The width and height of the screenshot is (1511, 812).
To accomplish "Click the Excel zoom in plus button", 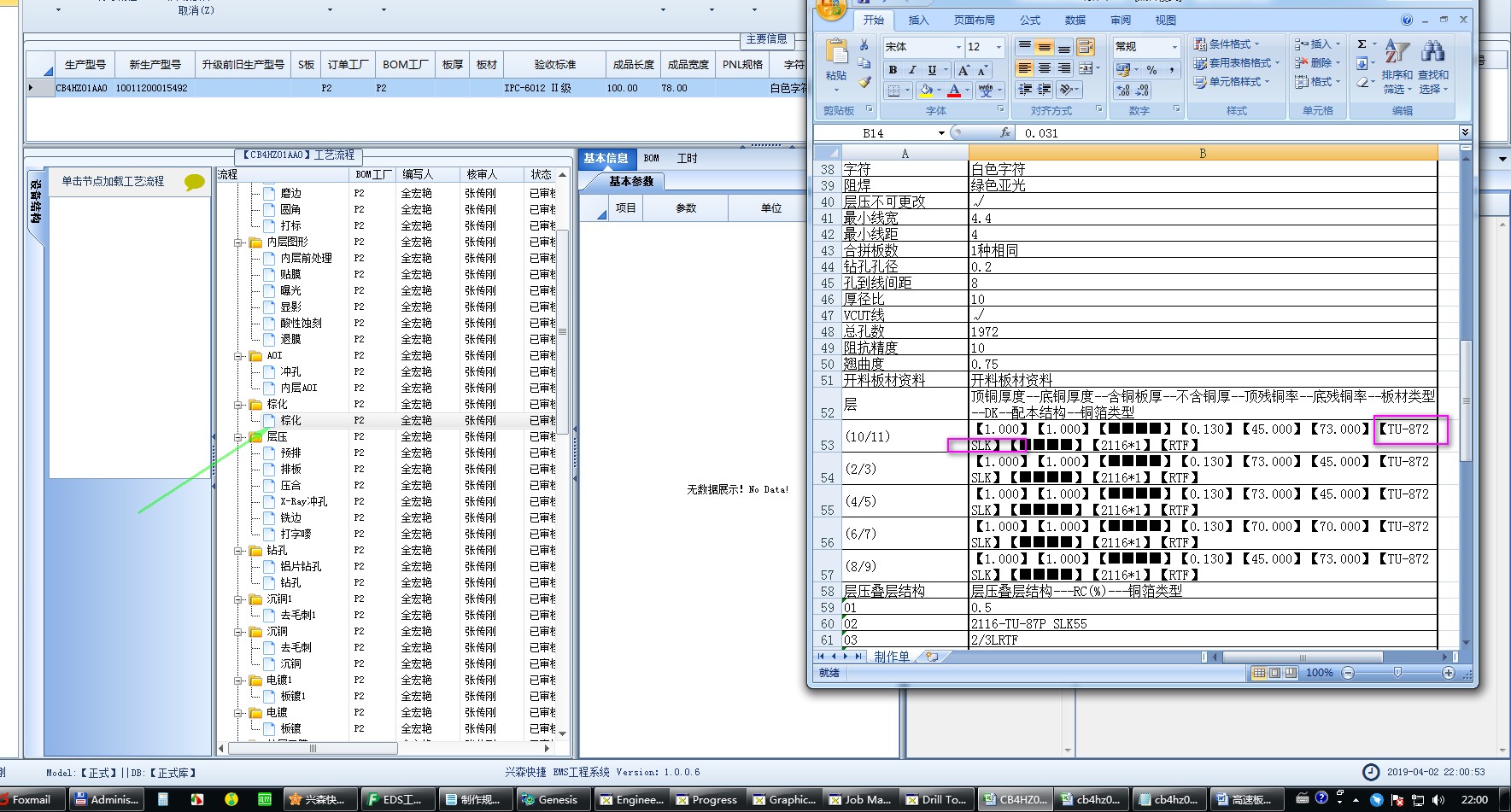I will pyautogui.click(x=1449, y=673).
